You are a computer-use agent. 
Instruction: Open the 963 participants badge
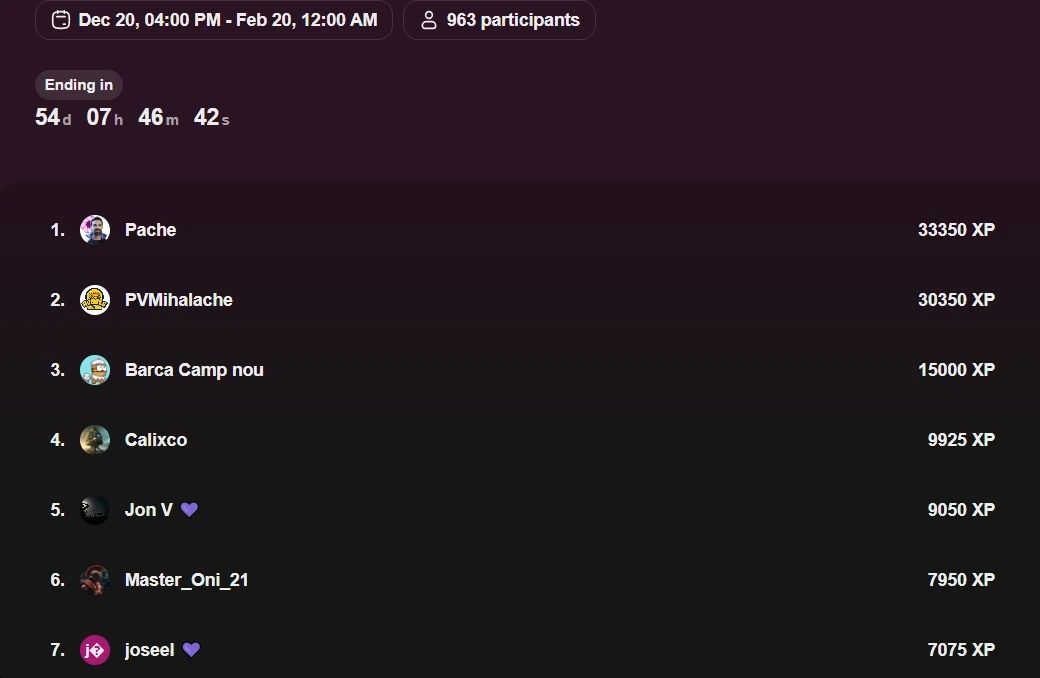499,20
